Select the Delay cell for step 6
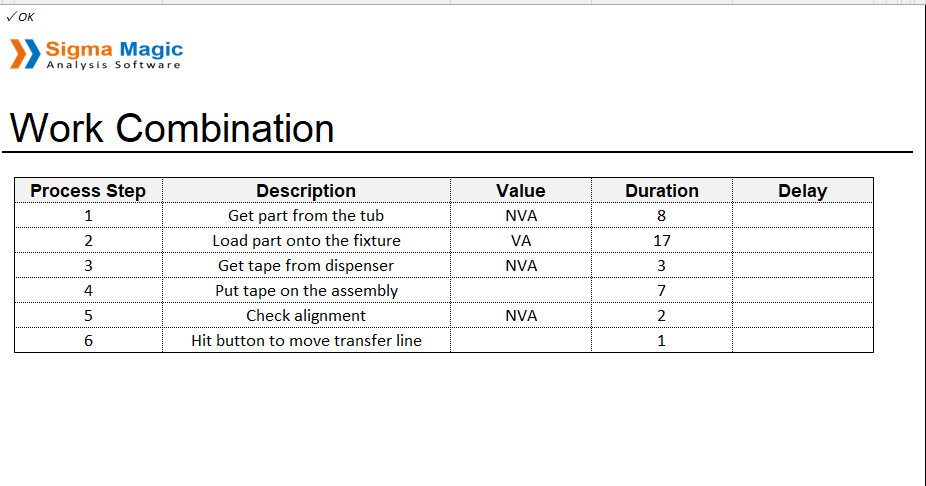Image resolution: width=926 pixels, height=486 pixels. coord(803,340)
